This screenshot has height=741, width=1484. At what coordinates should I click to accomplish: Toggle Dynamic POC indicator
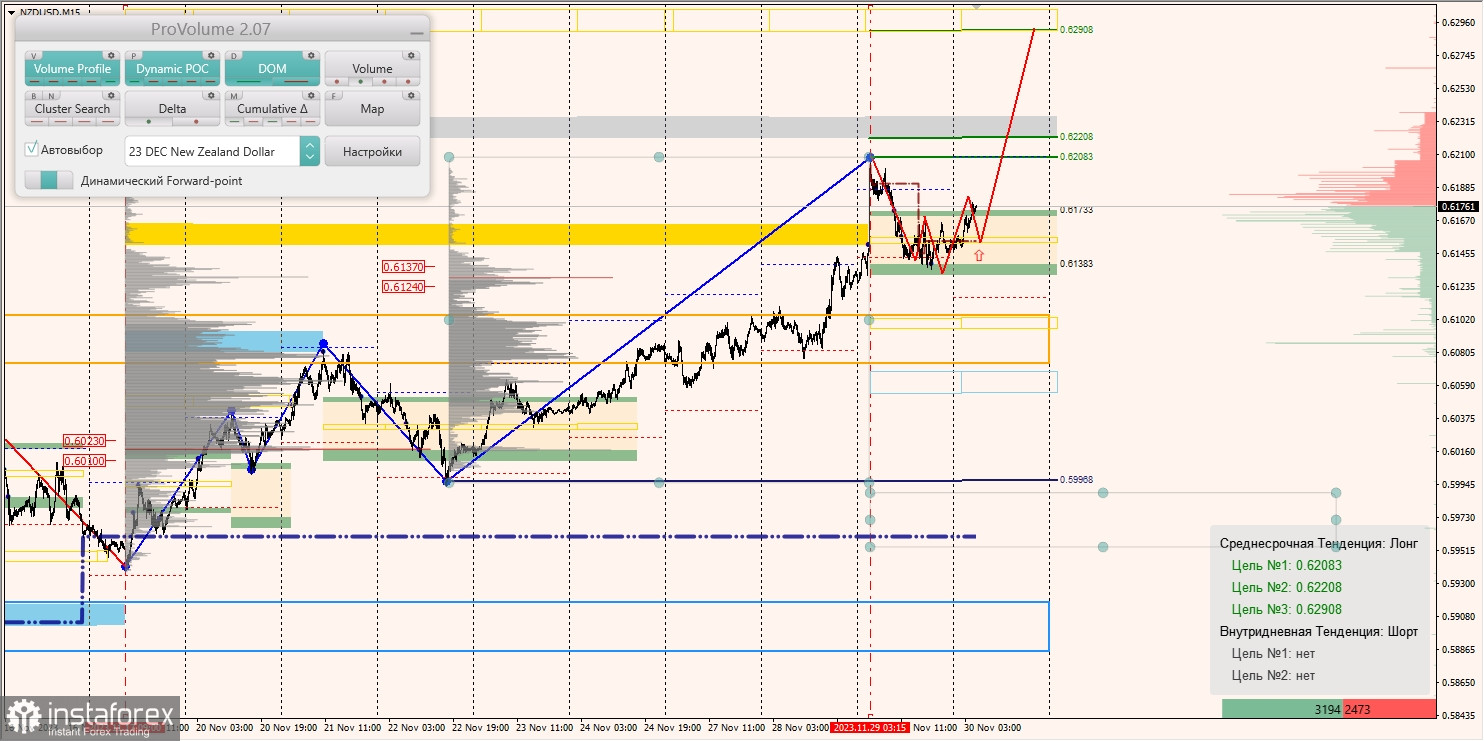coord(172,68)
